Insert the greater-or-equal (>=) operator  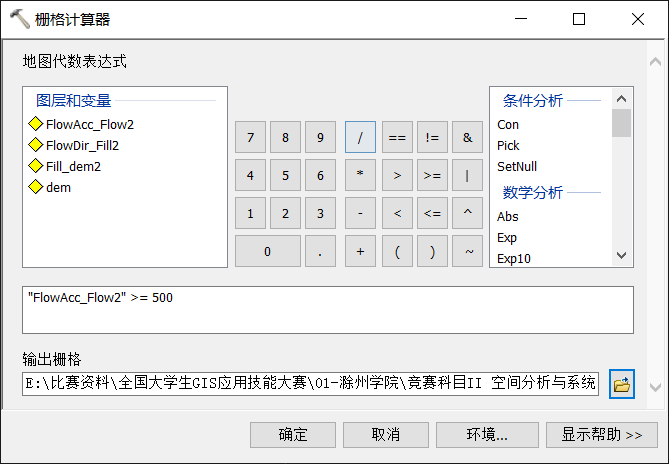point(432,175)
